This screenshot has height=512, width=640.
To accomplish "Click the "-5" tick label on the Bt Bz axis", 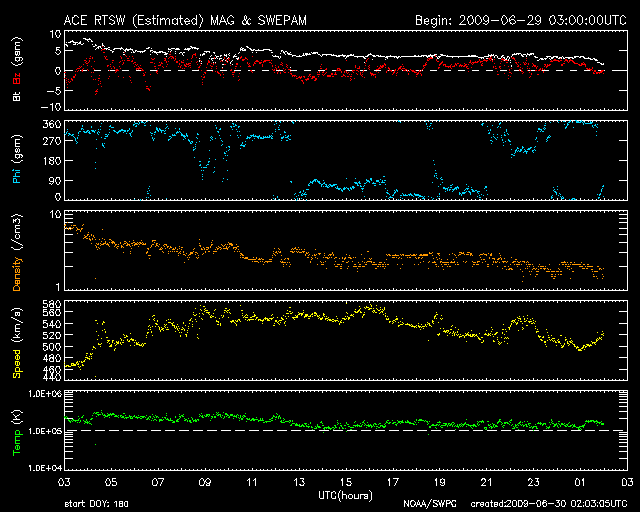I will pyautogui.click(x=53, y=90).
